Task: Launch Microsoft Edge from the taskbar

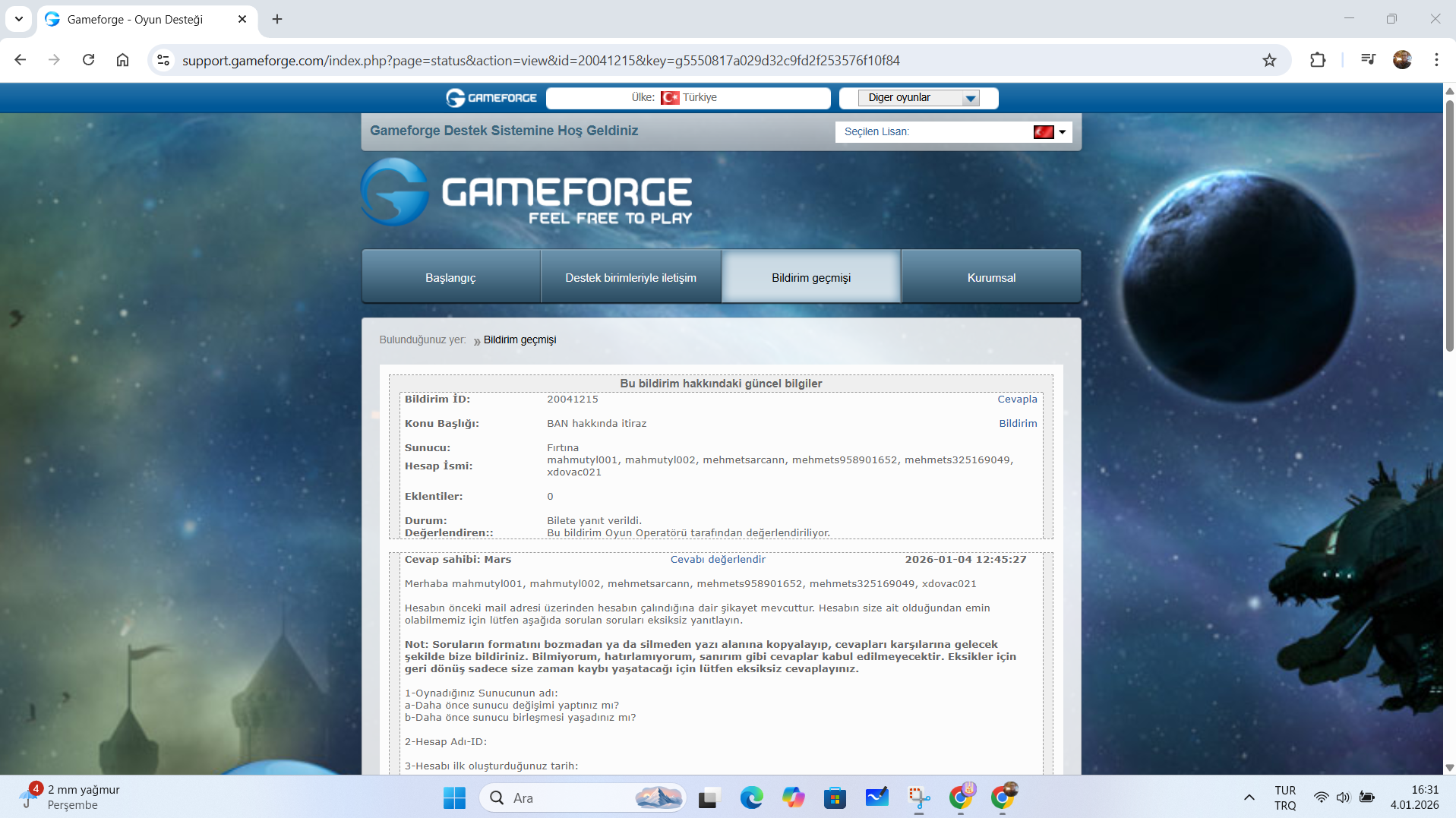Action: (751, 797)
